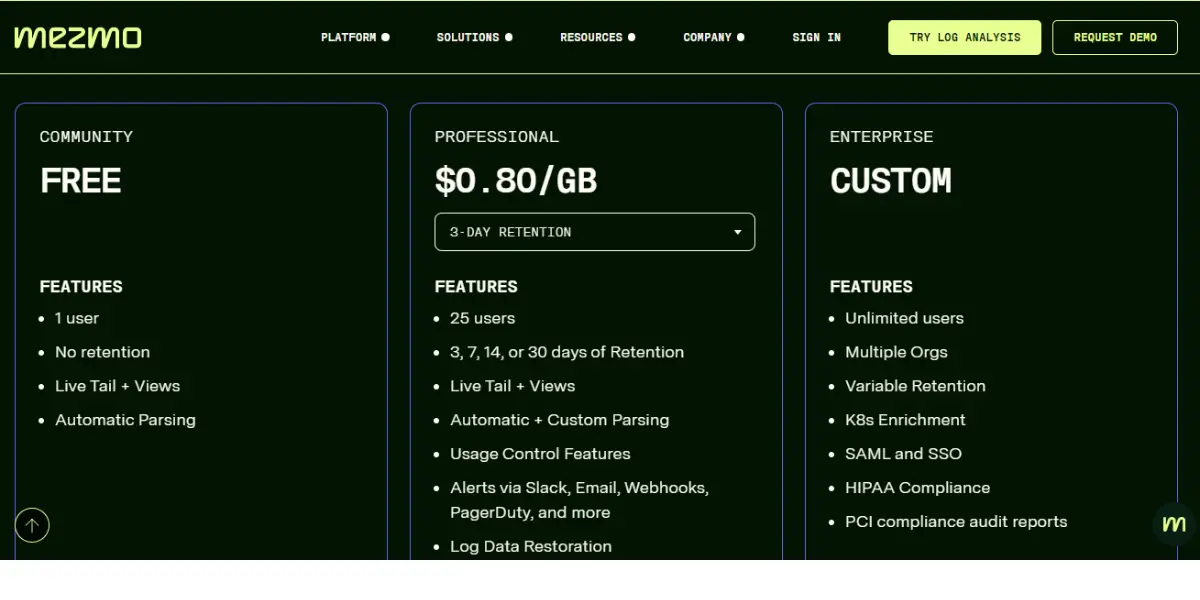The height and width of the screenshot is (600, 1200).
Task: Click the $0.80/GB price heading
Action: [x=516, y=181]
